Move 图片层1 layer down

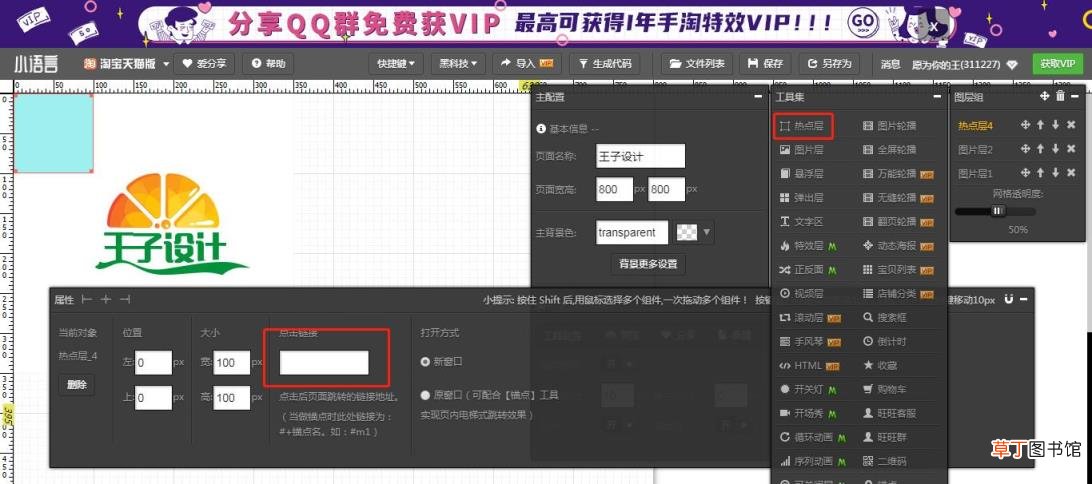click(1055, 173)
